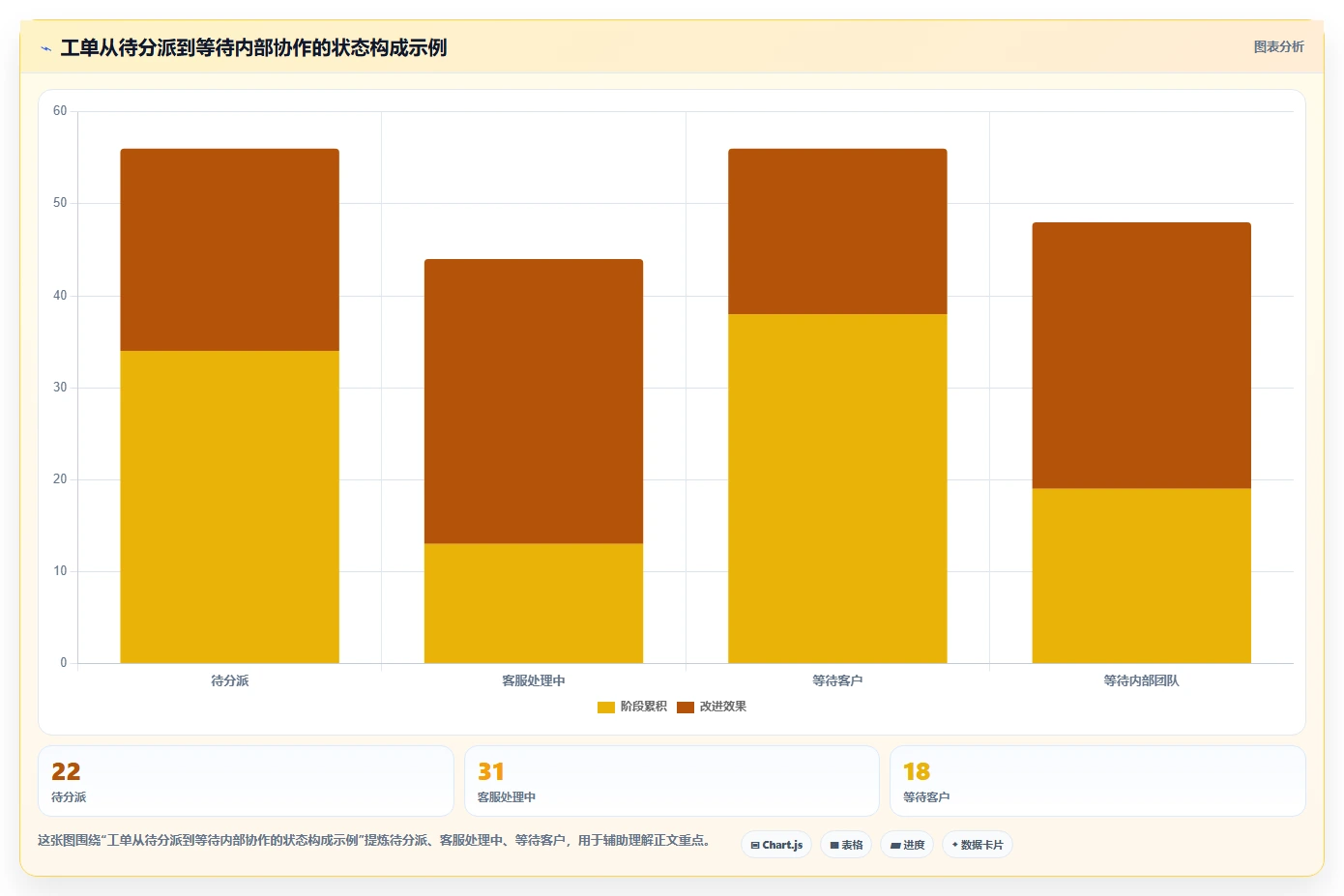Open the 31 客服处理中 stat card
The image size is (1344, 896).
[672, 781]
